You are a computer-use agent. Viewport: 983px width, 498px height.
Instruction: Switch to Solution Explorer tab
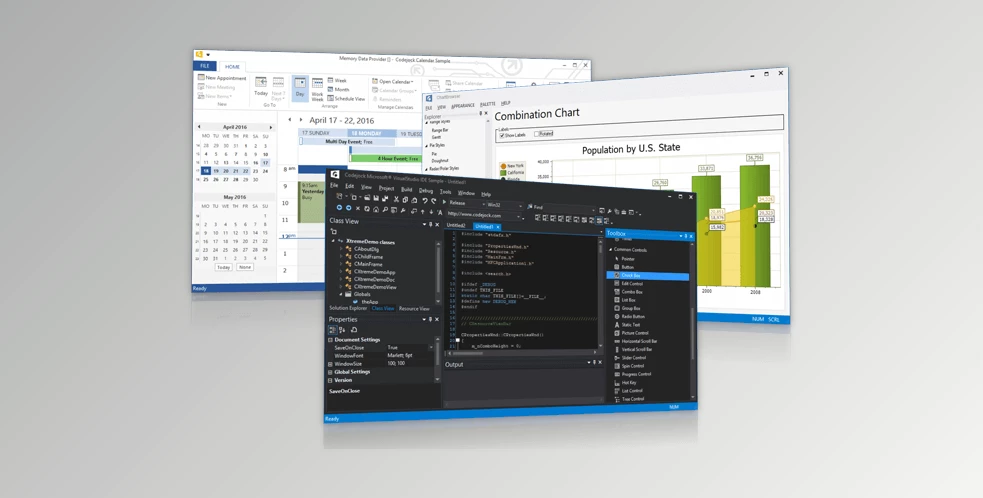coord(348,309)
